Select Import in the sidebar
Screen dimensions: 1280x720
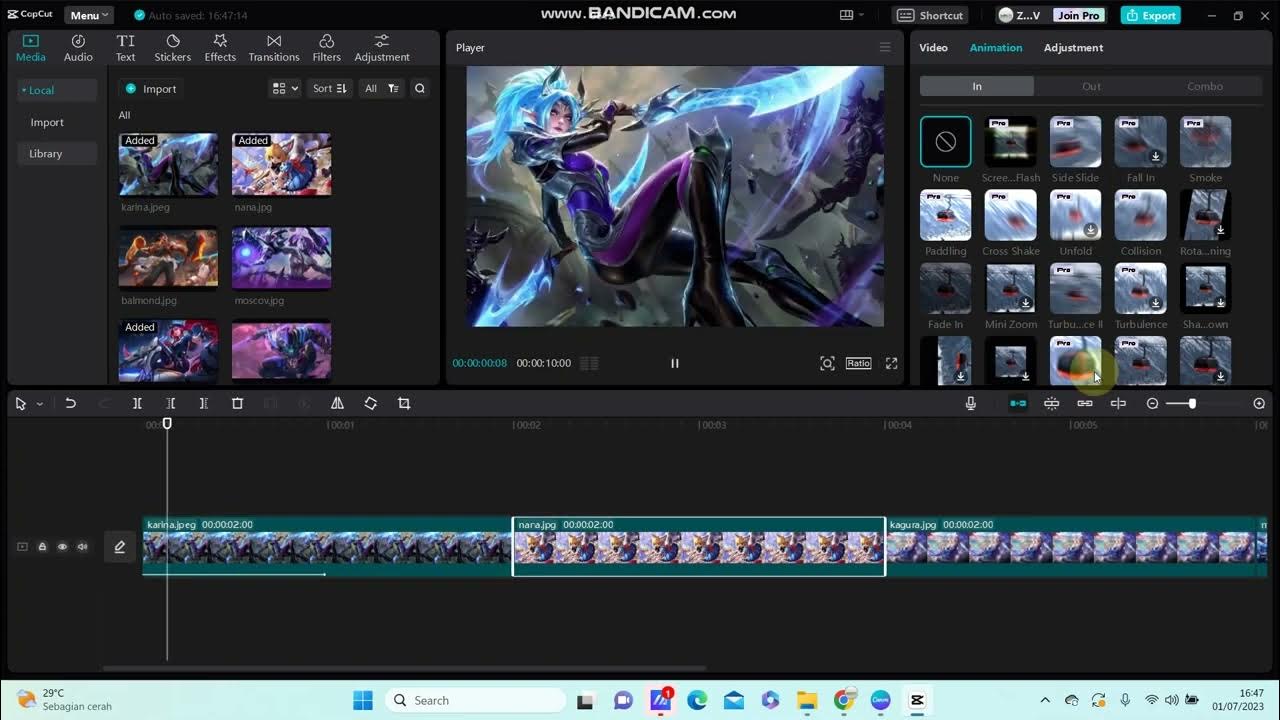(47, 122)
